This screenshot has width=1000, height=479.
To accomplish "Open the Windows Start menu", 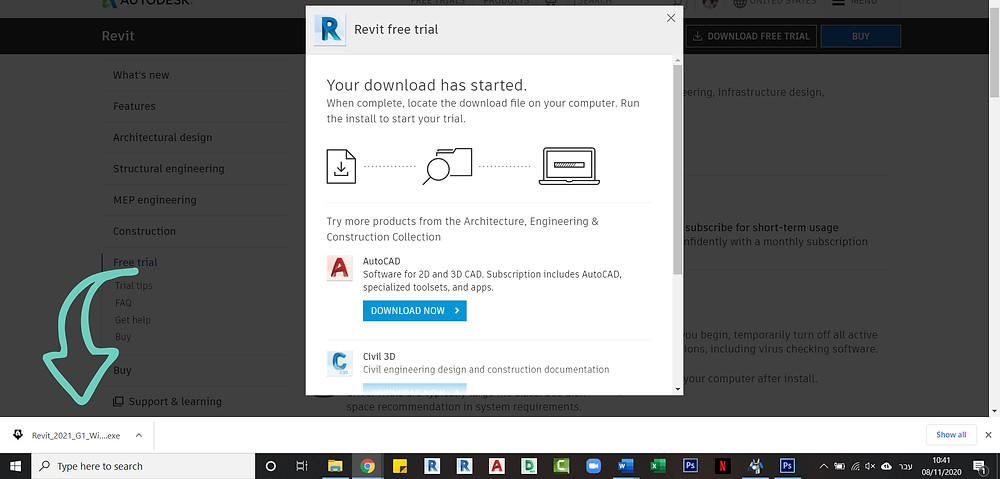I will pos(15,466).
